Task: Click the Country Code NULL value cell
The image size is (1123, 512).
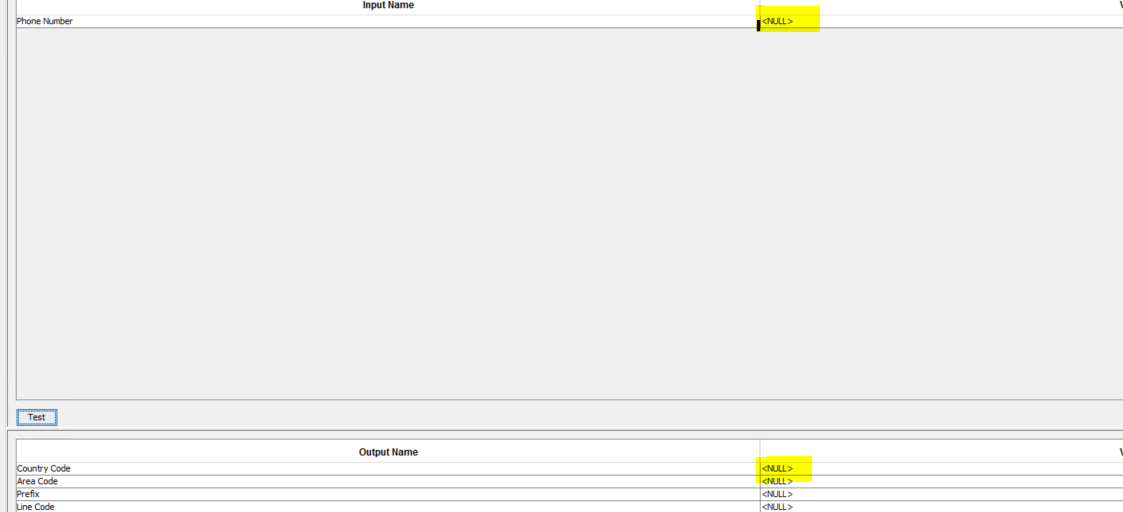Action: pyautogui.click(x=941, y=468)
